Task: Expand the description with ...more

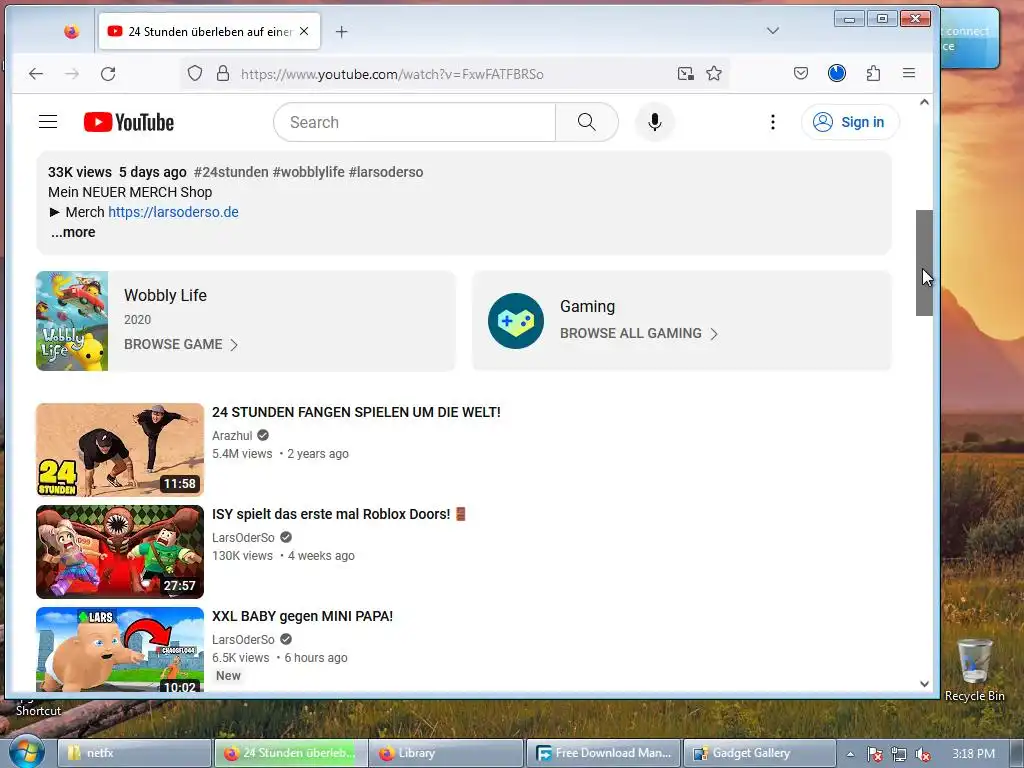Action: (x=73, y=232)
